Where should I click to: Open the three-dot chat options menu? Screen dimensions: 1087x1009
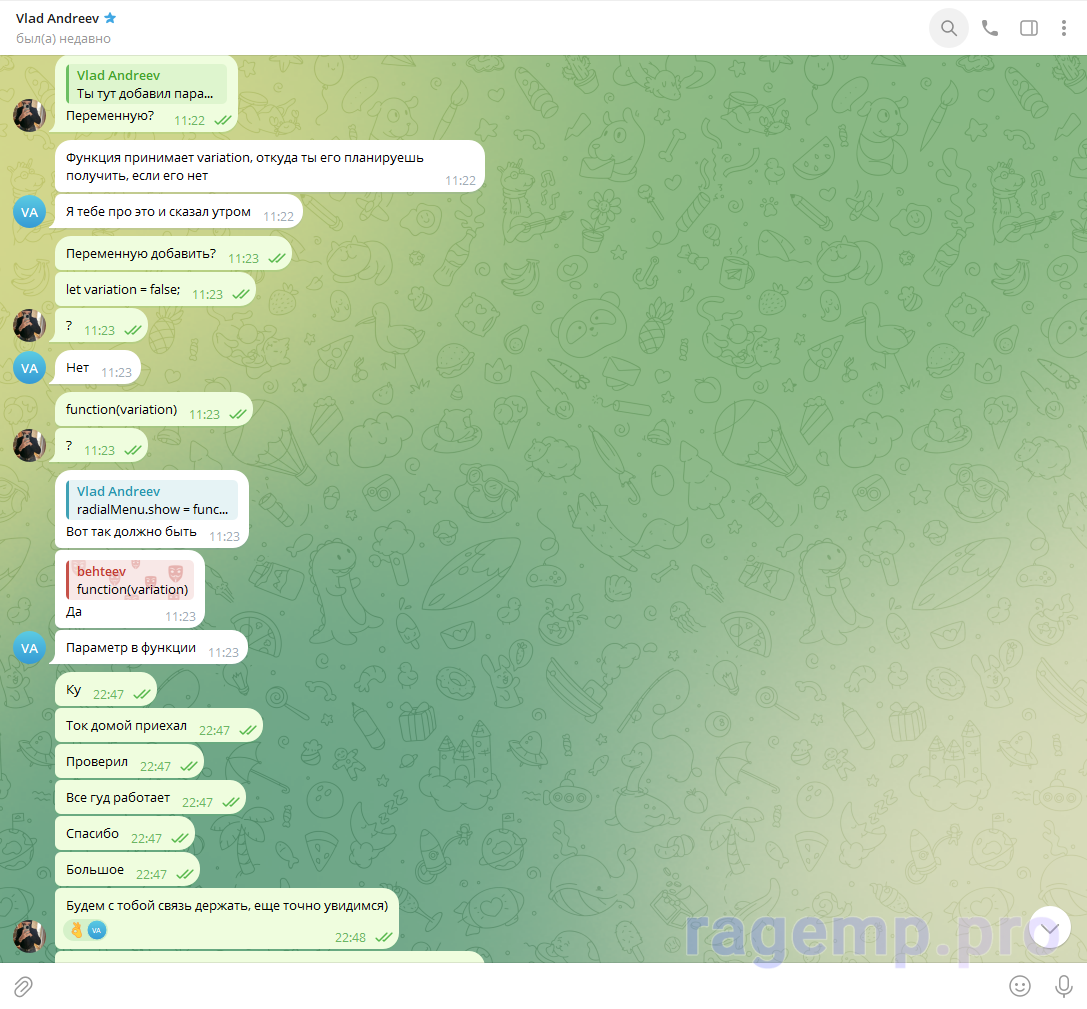point(1063,28)
